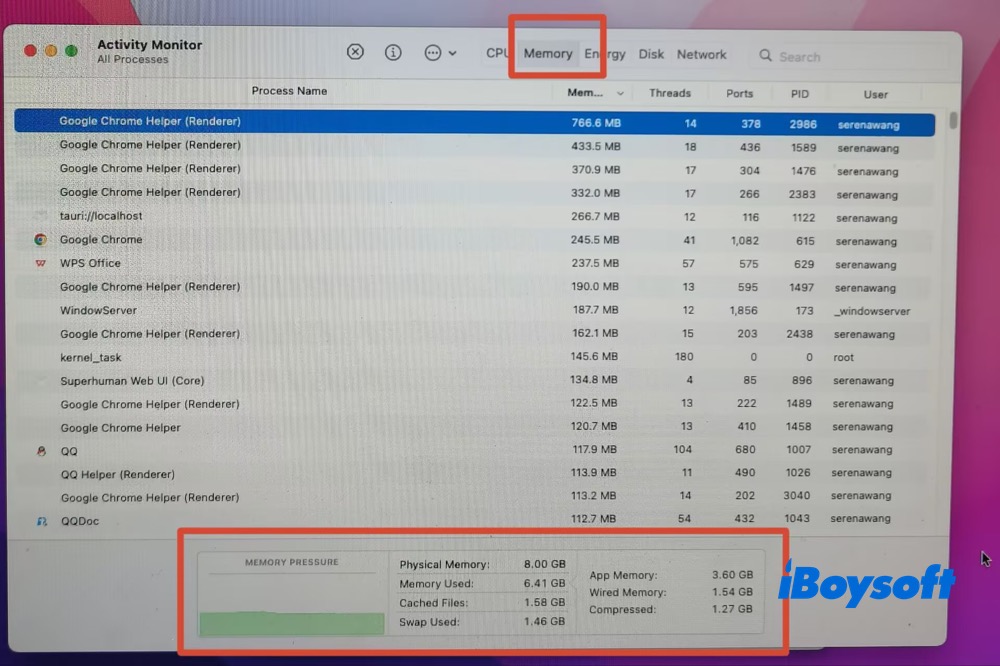Select the QQ penguin icon
The image size is (1000, 666).
(x=41, y=451)
